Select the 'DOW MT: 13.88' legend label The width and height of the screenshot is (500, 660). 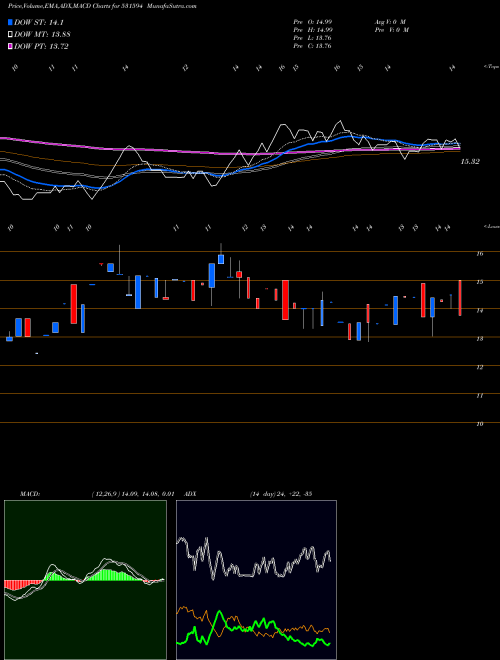click(x=42, y=35)
